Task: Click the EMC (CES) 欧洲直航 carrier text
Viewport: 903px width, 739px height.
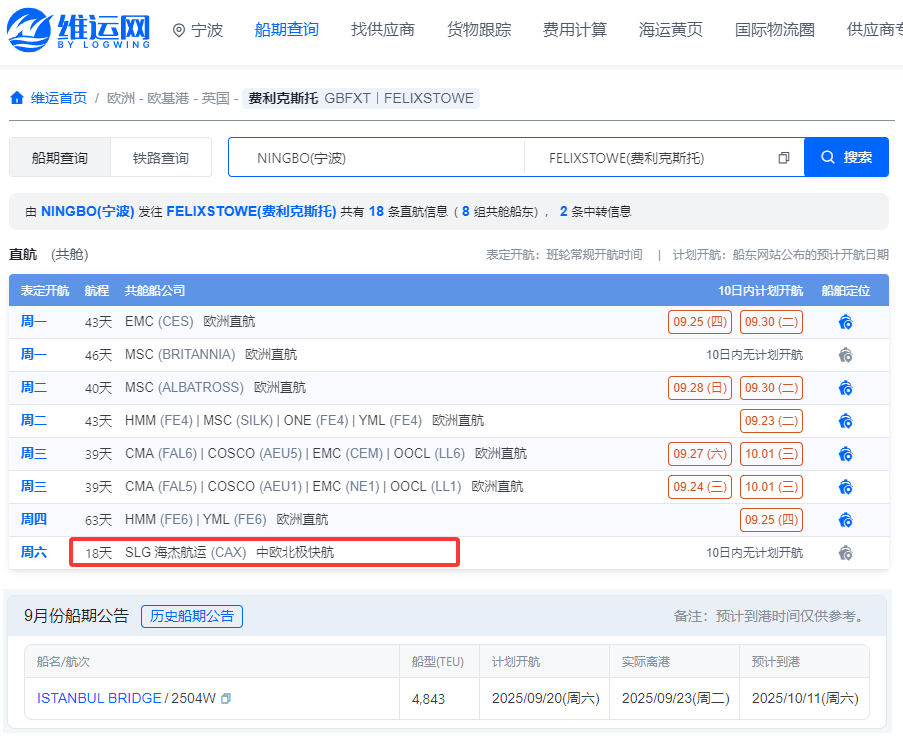Action: 190,321
